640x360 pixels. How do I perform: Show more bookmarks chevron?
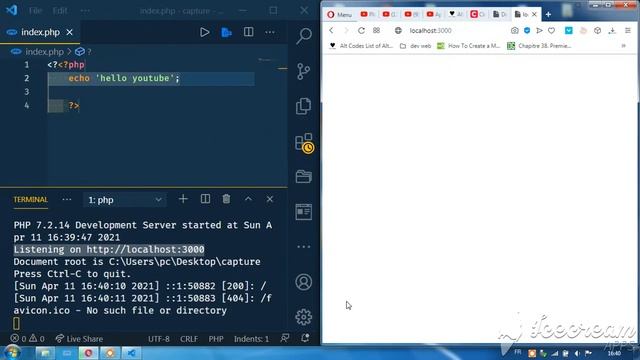click(623, 46)
